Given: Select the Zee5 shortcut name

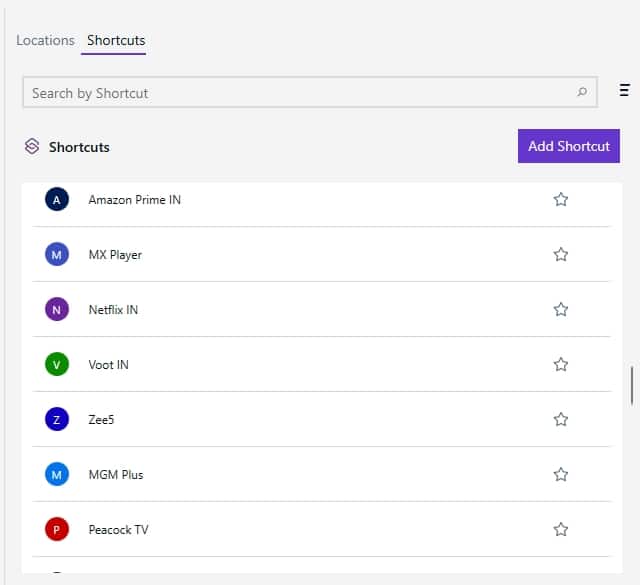Looking at the screenshot, I should [101, 420].
